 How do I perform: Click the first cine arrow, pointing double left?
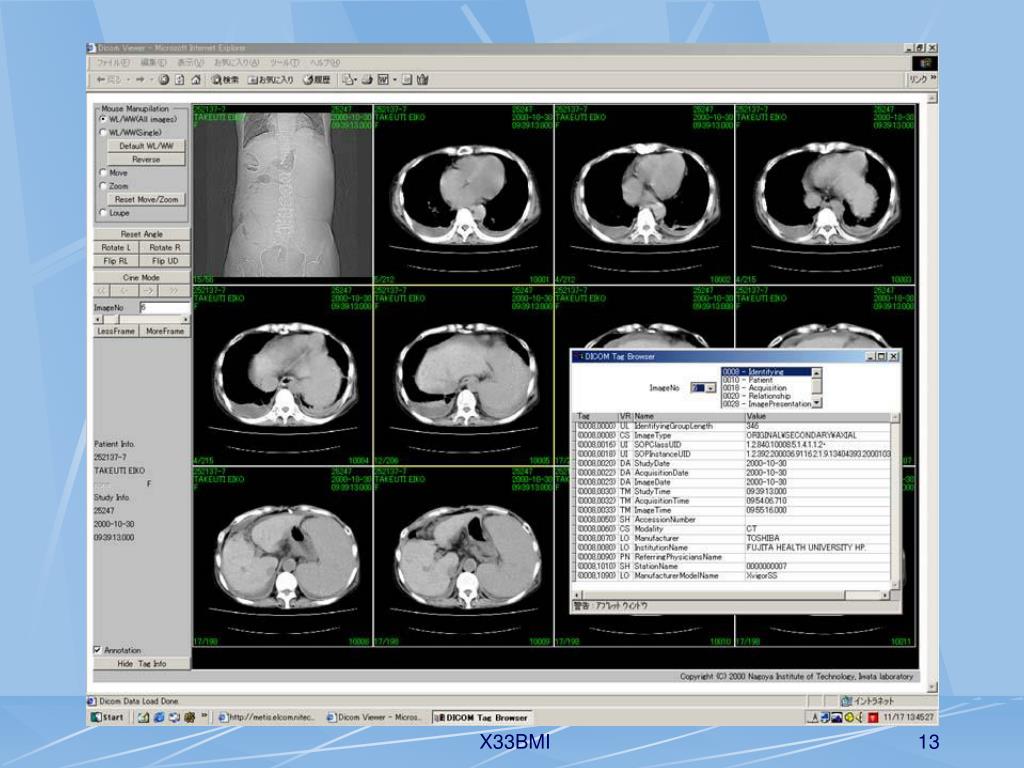pos(103,291)
